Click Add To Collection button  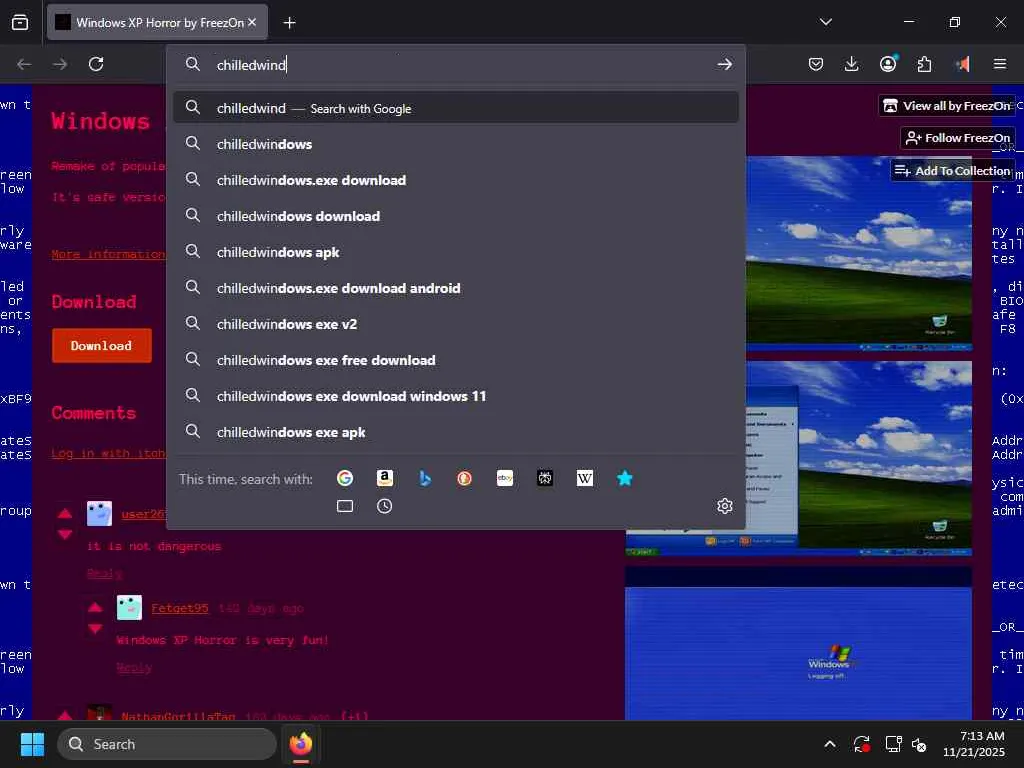952,170
